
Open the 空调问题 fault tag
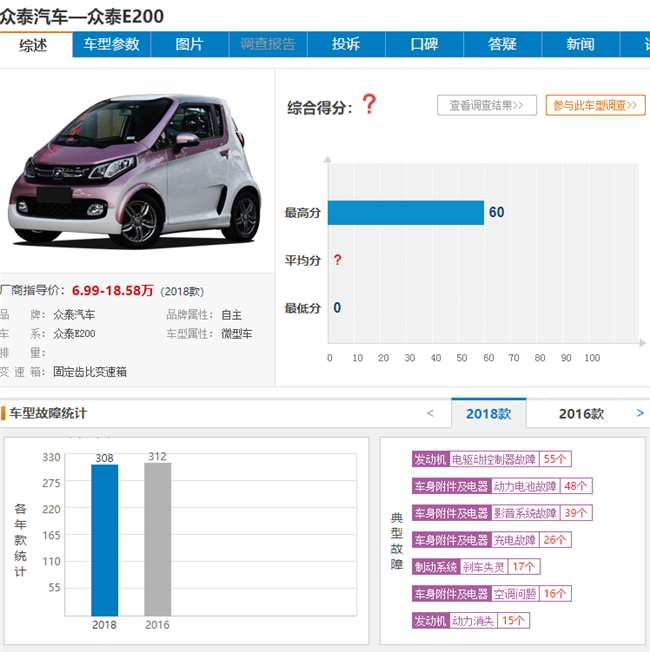coord(514,594)
